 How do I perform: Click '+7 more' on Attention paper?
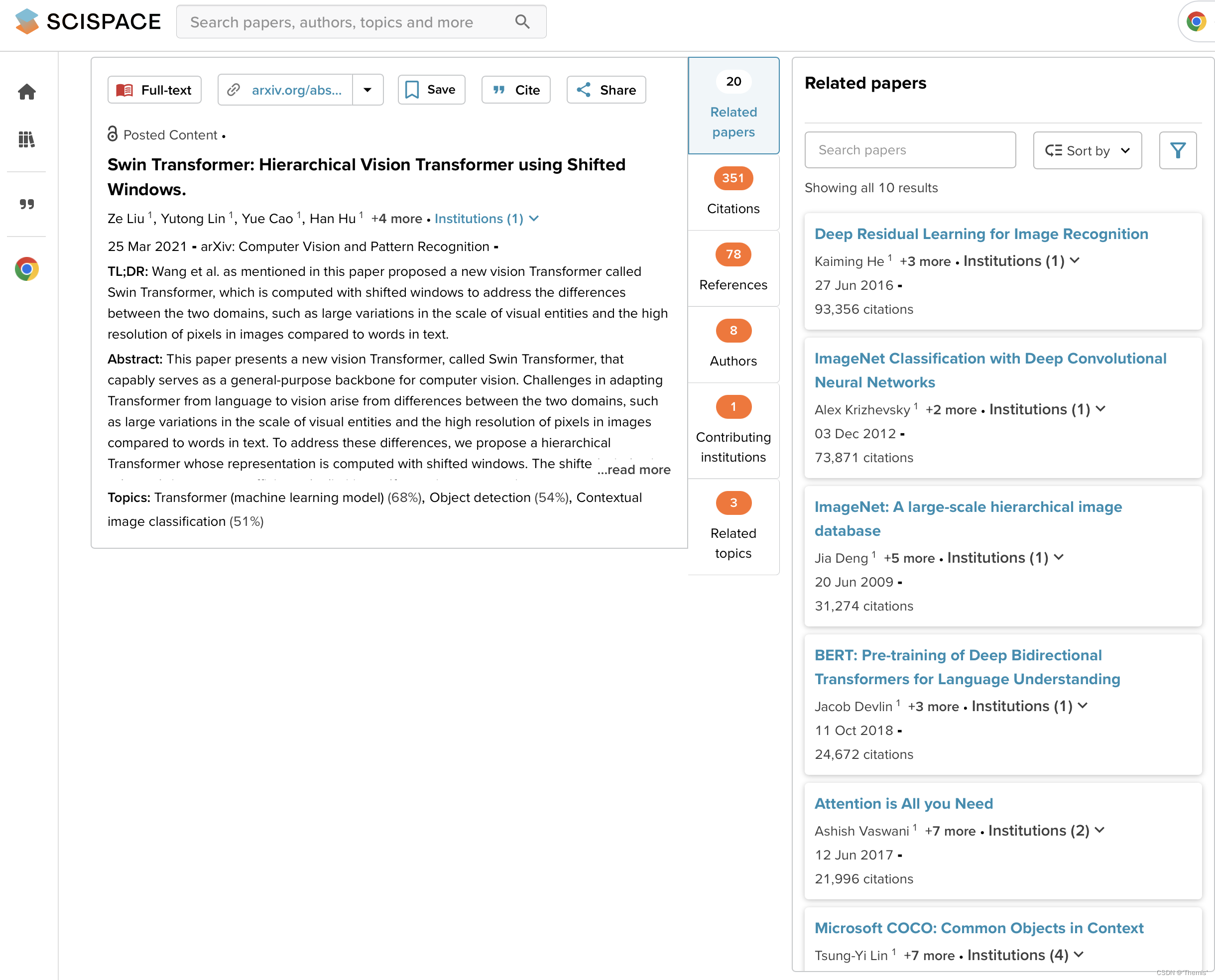tap(950, 831)
